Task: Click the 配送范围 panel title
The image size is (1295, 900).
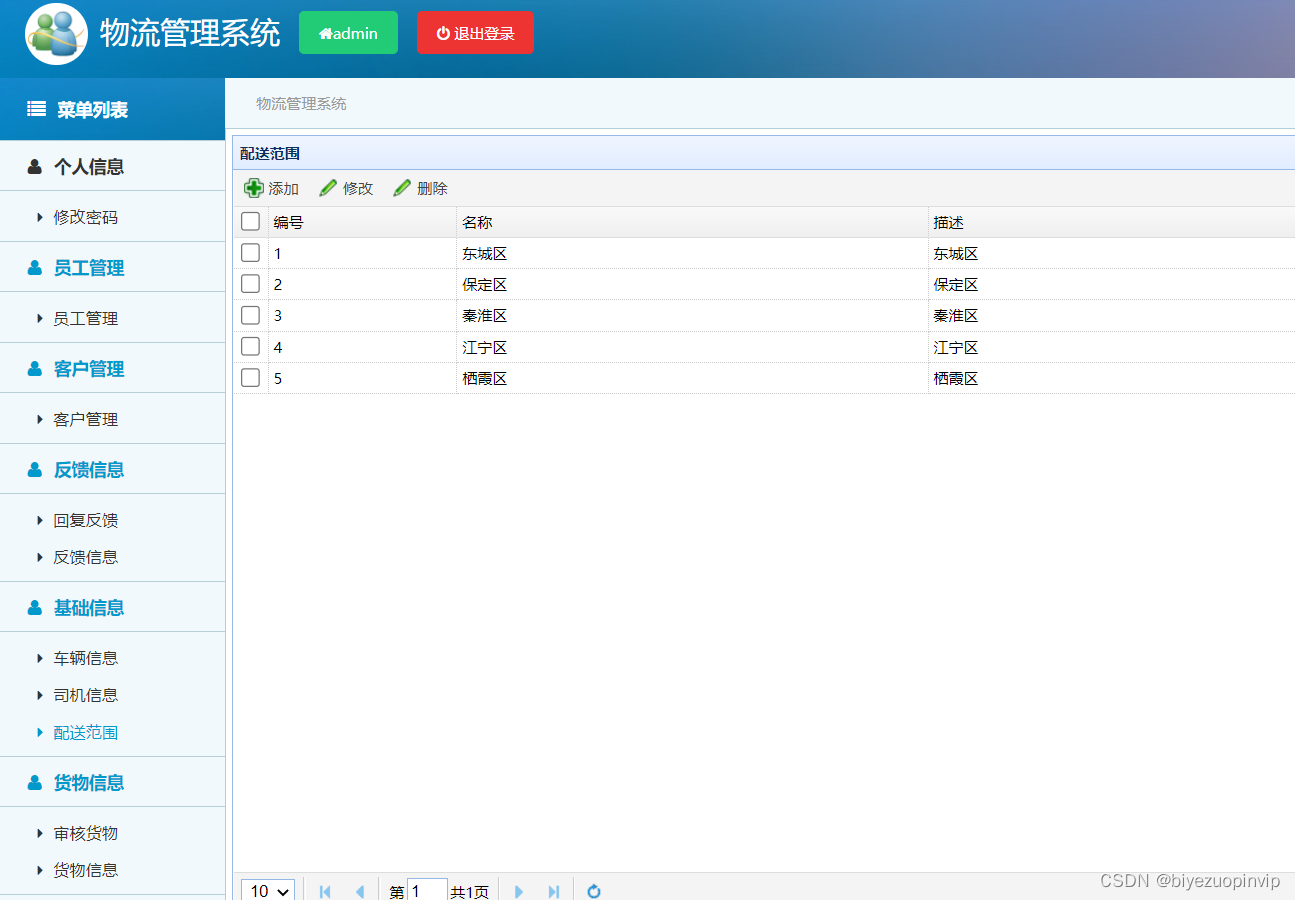Action: coord(270,153)
